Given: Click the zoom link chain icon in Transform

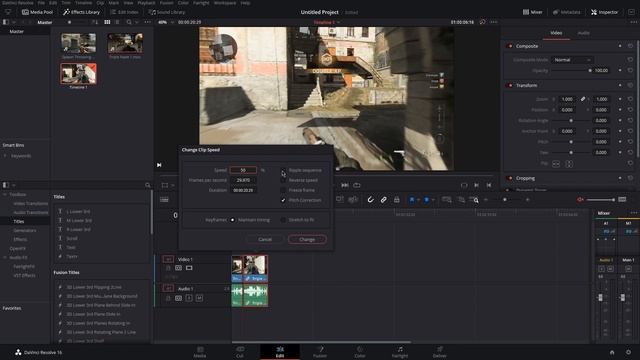Looking at the screenshot, I should click(x=583, y=99).
